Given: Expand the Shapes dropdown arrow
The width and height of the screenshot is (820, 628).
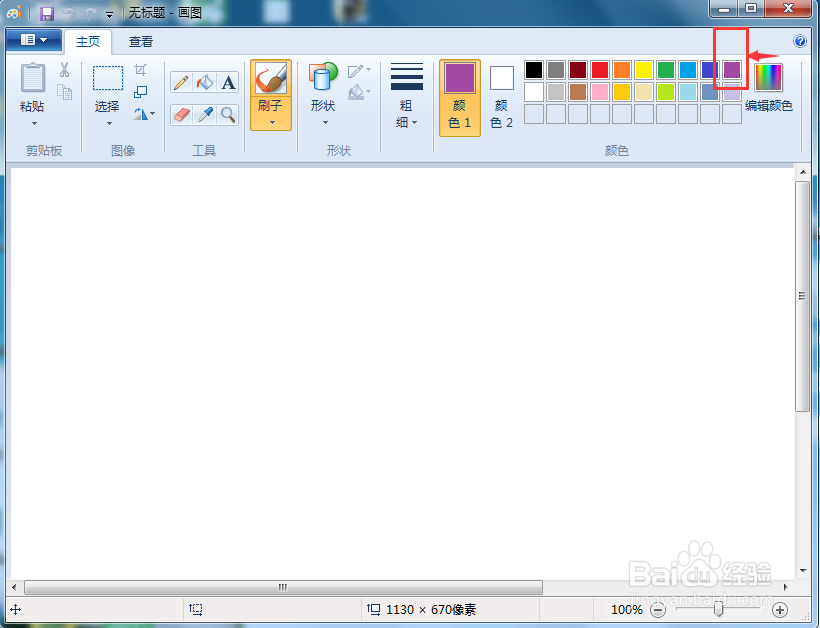Looking at the screenshot, I should 325,122.
